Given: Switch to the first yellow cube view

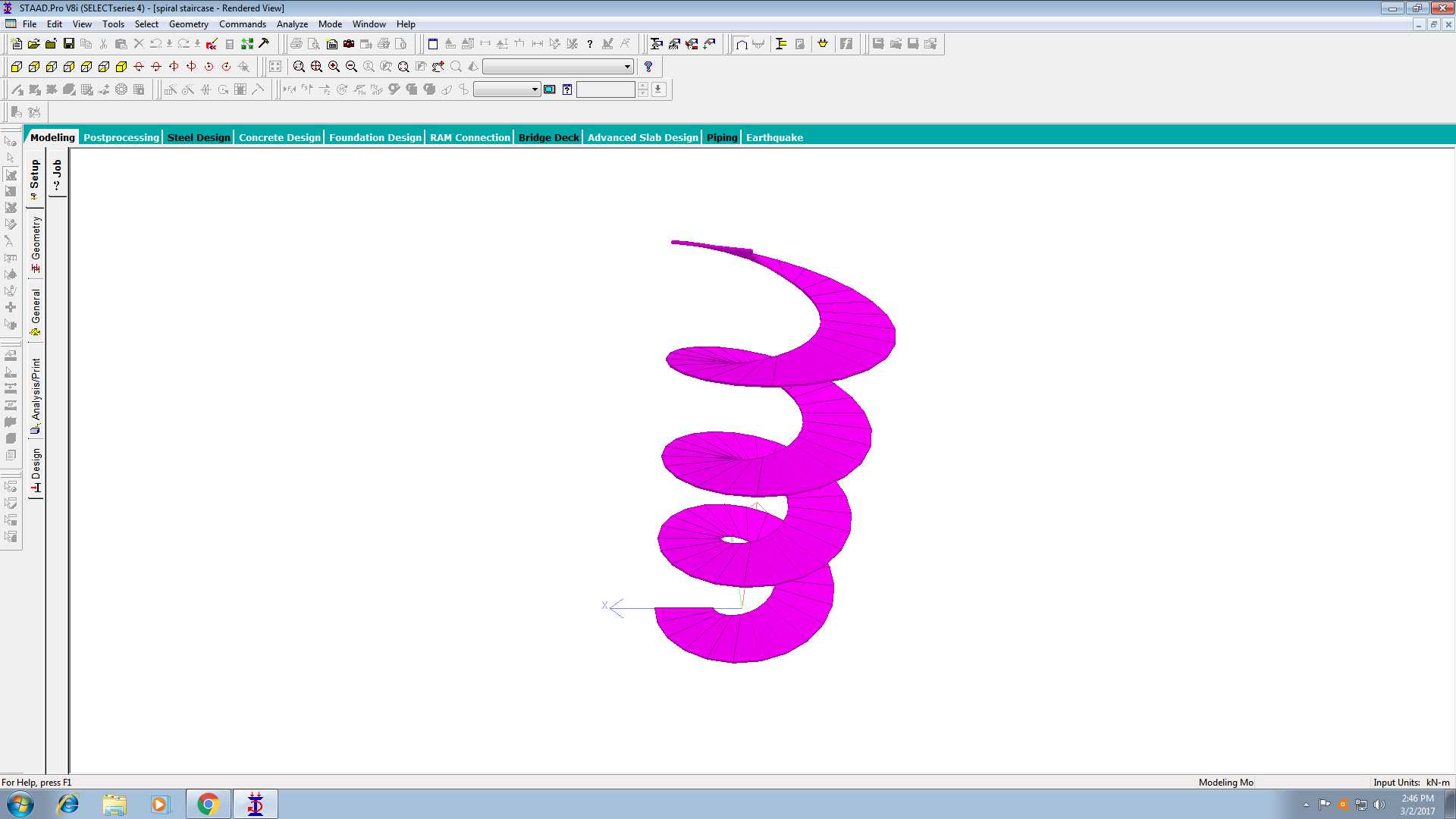Looking at the screenshot, I should click(16, 67).
